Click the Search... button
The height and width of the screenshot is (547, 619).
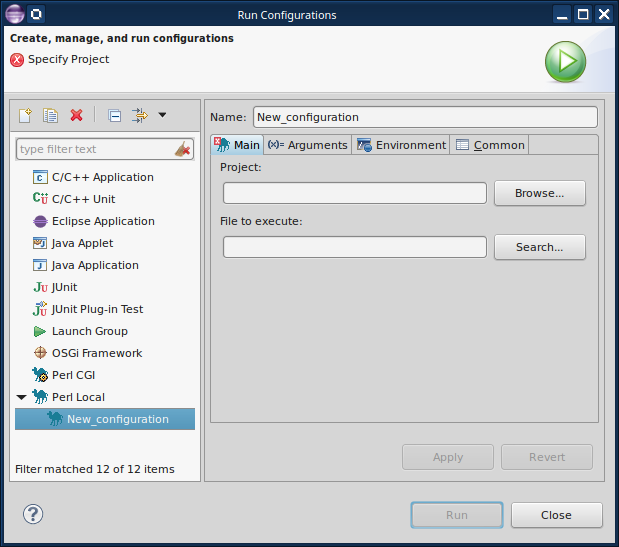click(540, 247)
